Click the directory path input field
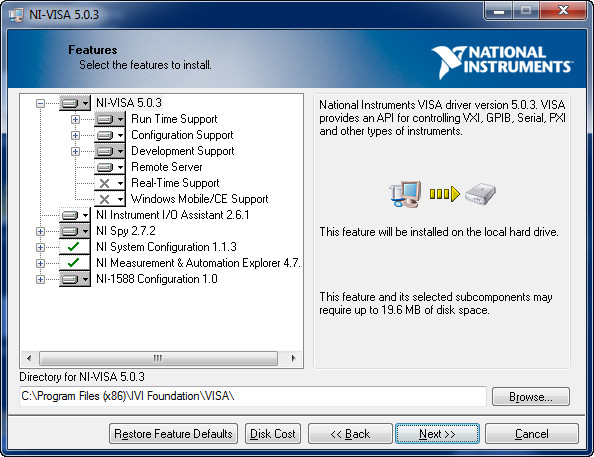 point(253,396)
